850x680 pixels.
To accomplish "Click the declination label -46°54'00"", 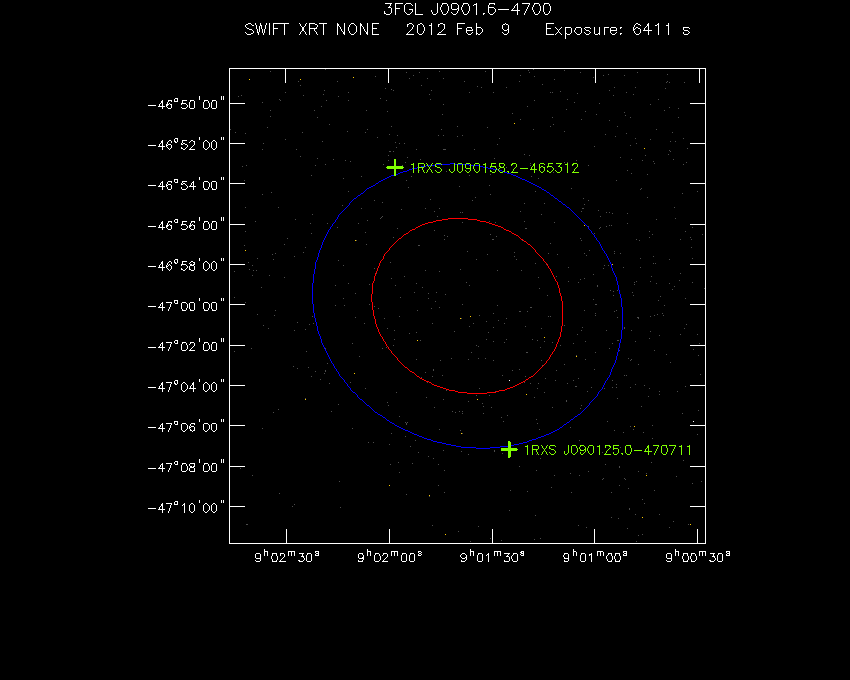I will click(186, 185).
